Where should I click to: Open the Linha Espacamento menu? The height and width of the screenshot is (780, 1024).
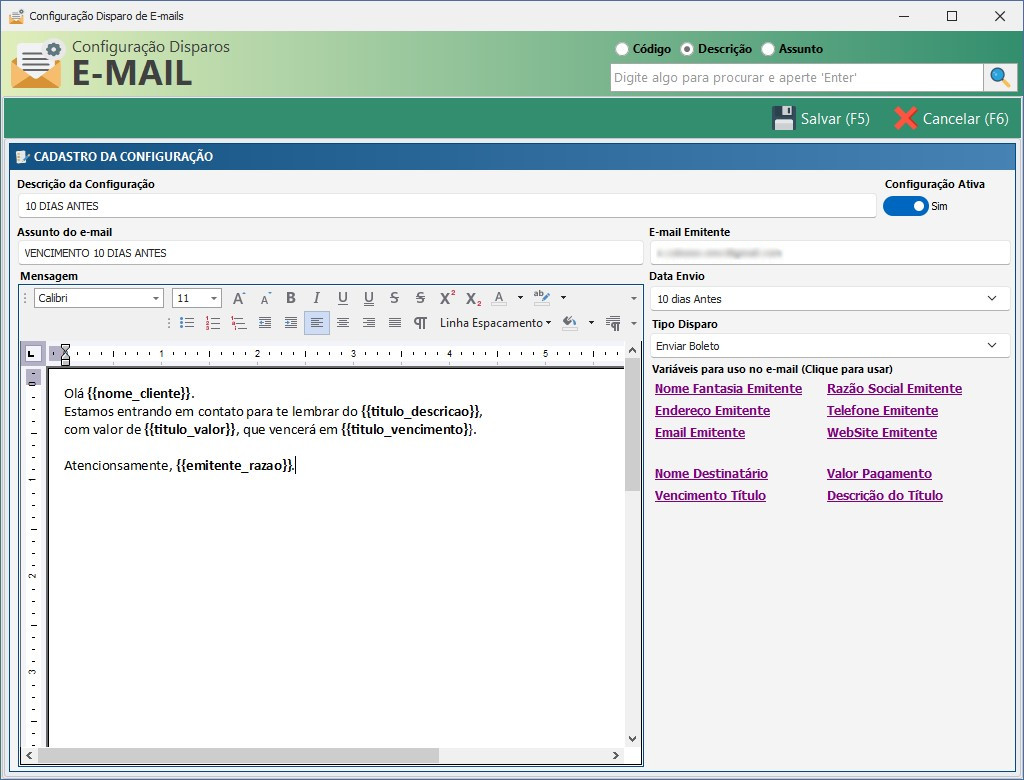tap(495, 323)
